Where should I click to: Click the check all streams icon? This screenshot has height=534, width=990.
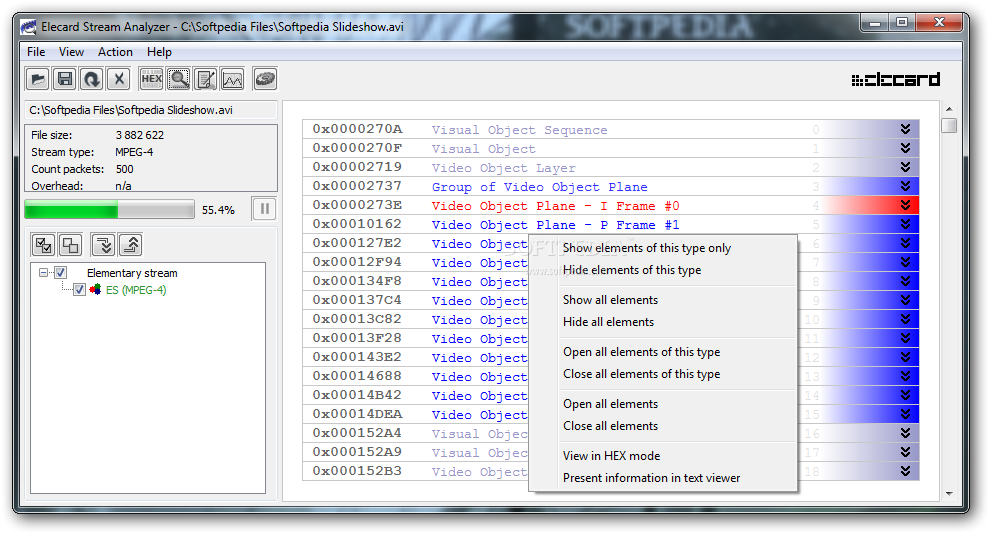pyautogui.click(x=44, y=245)
